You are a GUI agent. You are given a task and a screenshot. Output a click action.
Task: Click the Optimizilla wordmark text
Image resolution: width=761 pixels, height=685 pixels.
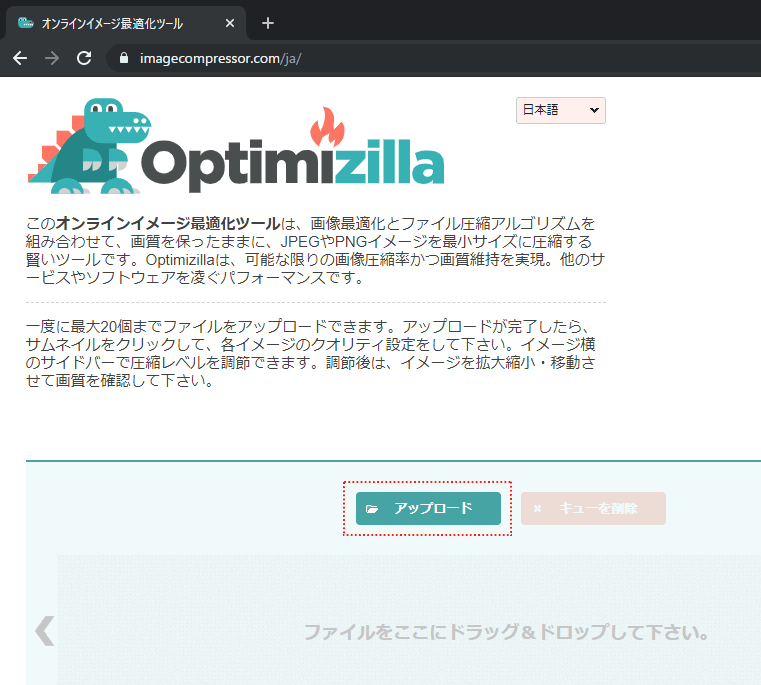(293, 165)
